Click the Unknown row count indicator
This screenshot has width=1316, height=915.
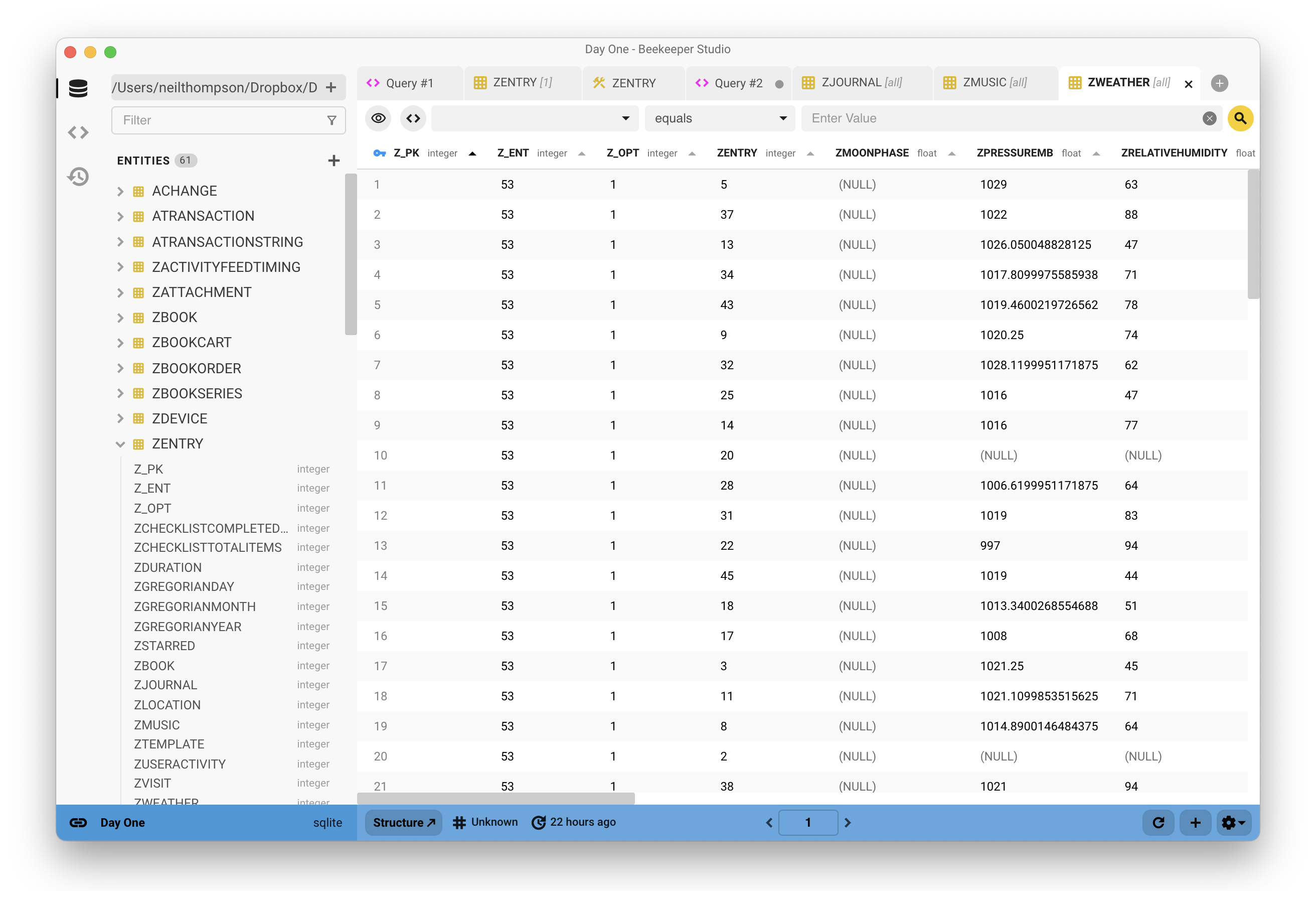pos(485,822)
